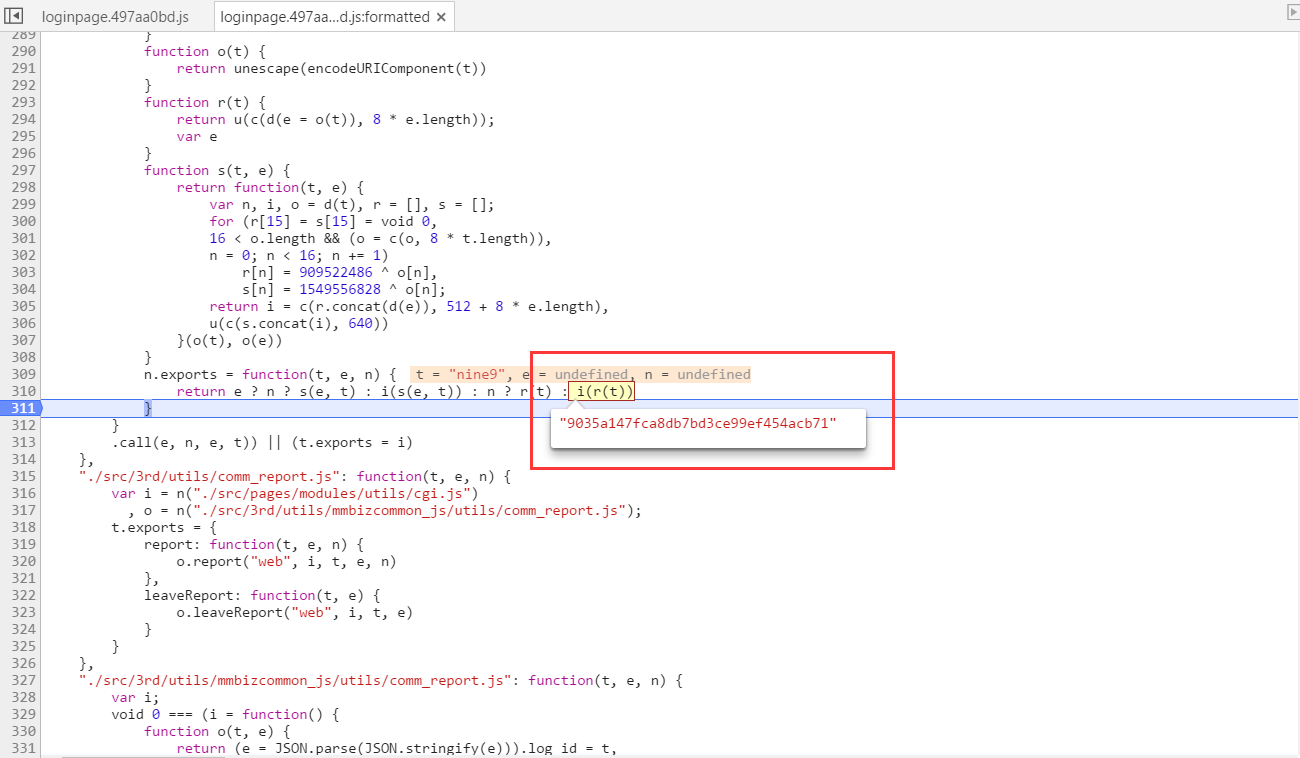Toggle the debugger sidebar icon at top right
This screenshot has width=1300, height=758.
1292,12
